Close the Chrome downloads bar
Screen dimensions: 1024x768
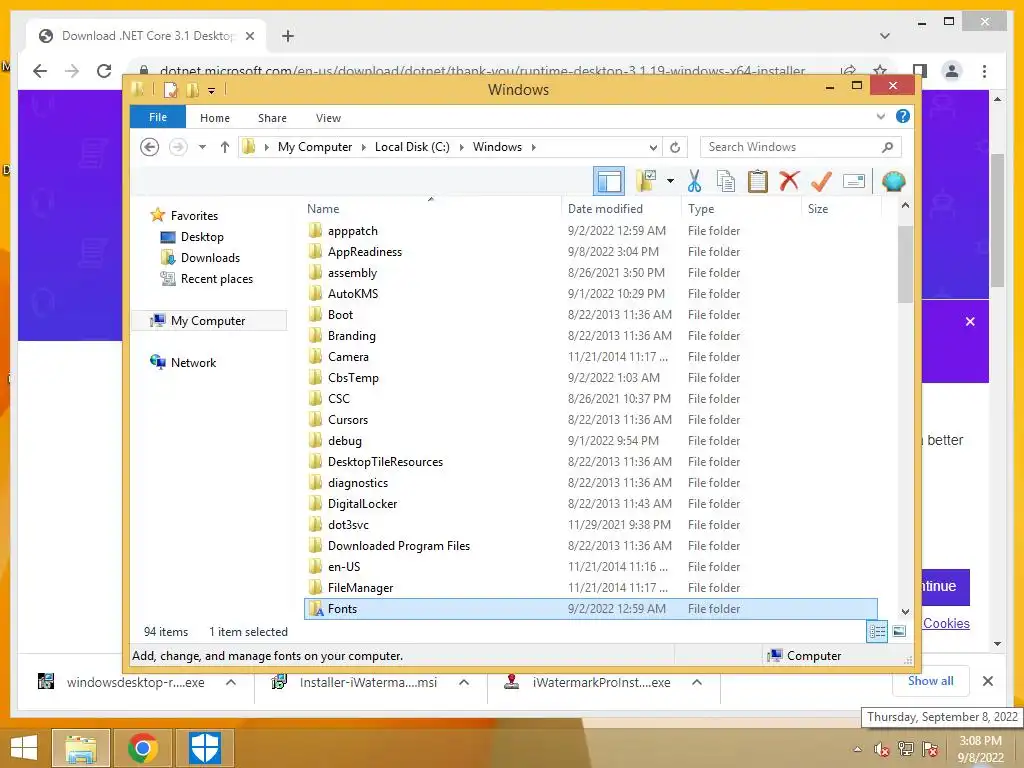(988, 681)
